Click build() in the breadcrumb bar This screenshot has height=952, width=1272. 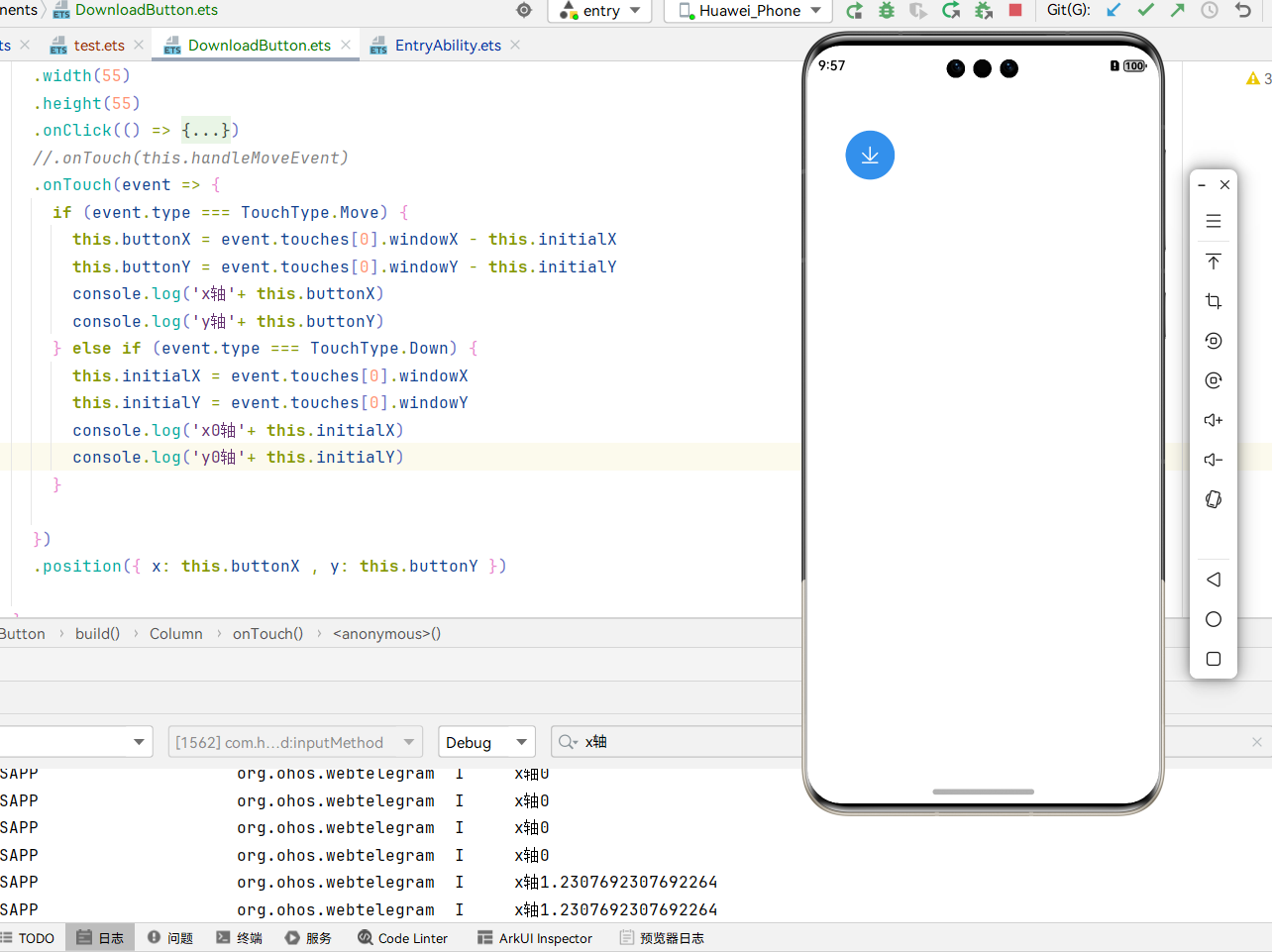click(x=97, y=634)
